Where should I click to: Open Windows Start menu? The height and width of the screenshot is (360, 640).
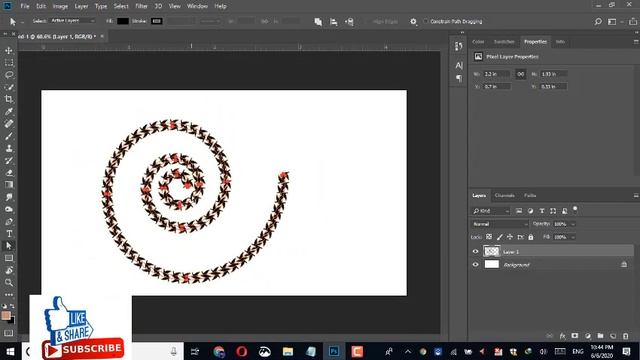[x=10, y=351]
